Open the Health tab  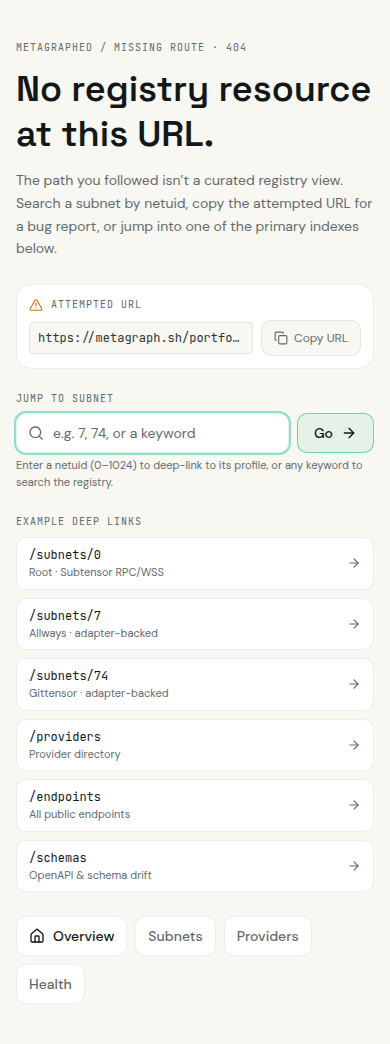51,984
